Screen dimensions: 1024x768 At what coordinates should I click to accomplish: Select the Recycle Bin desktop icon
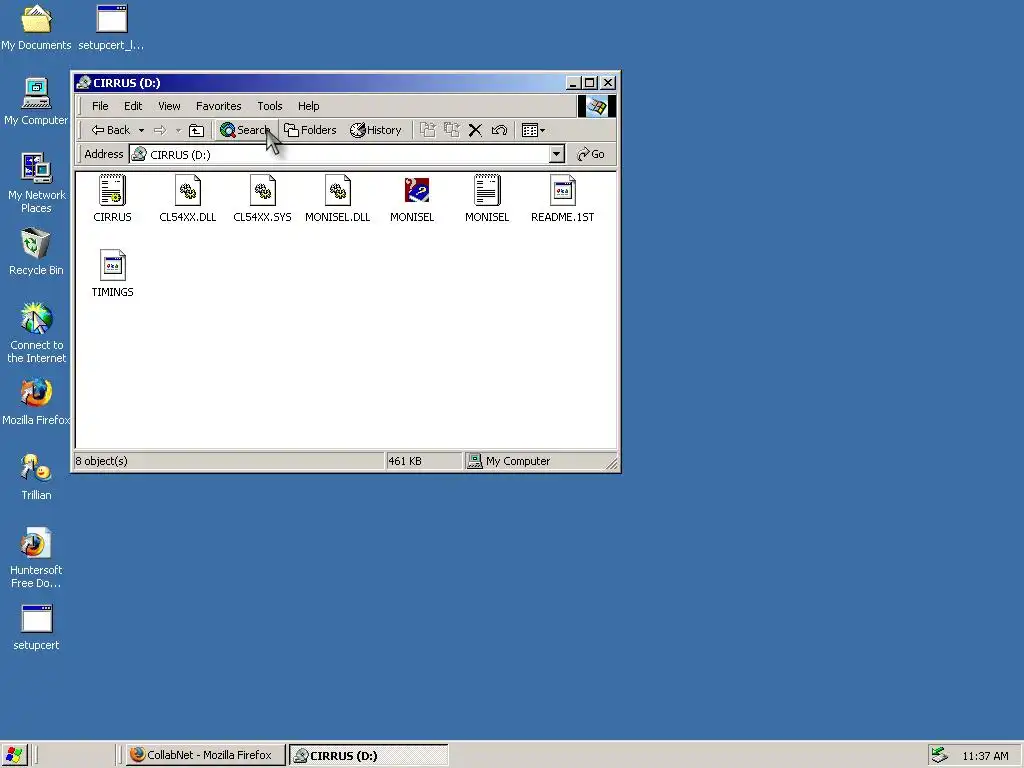coord(36,252)
